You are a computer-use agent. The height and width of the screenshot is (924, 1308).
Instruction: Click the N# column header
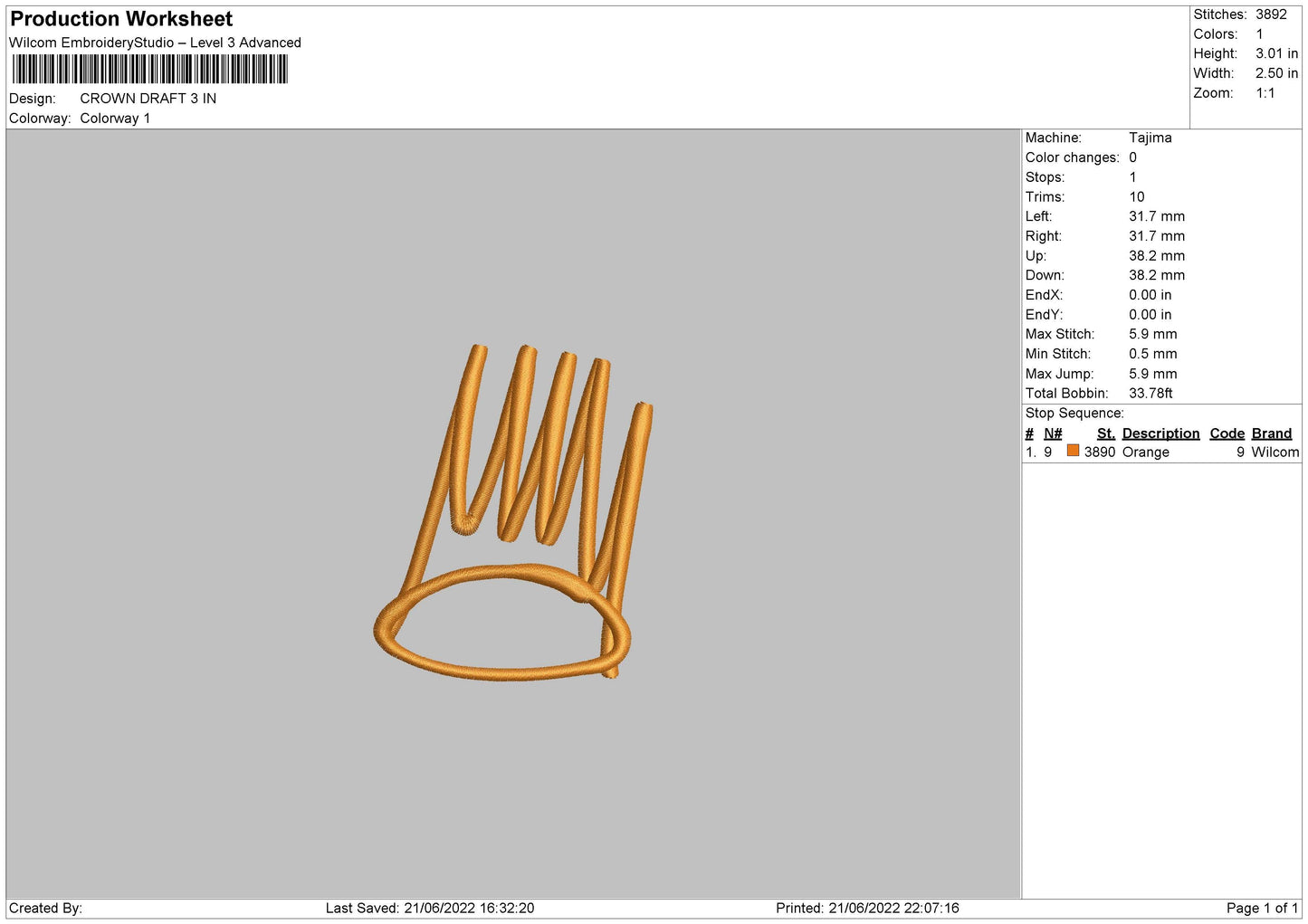coord(1052,433)
